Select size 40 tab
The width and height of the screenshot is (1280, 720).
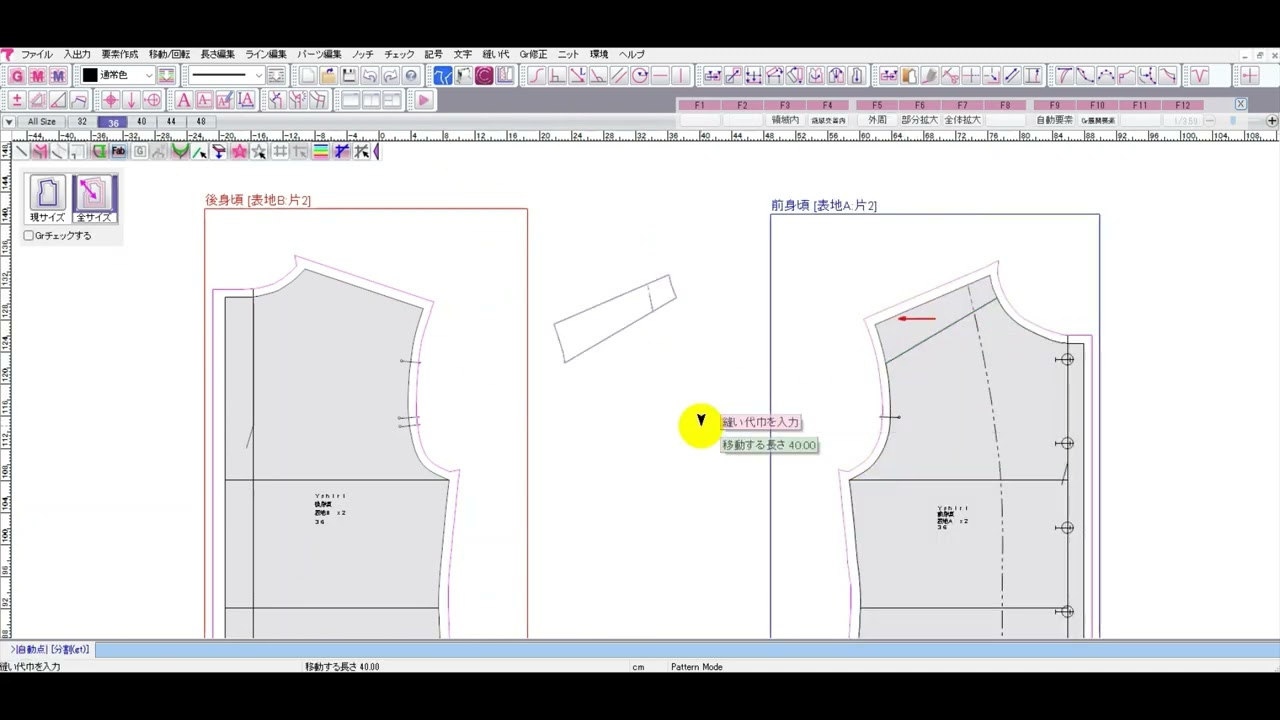coord(141,122)
